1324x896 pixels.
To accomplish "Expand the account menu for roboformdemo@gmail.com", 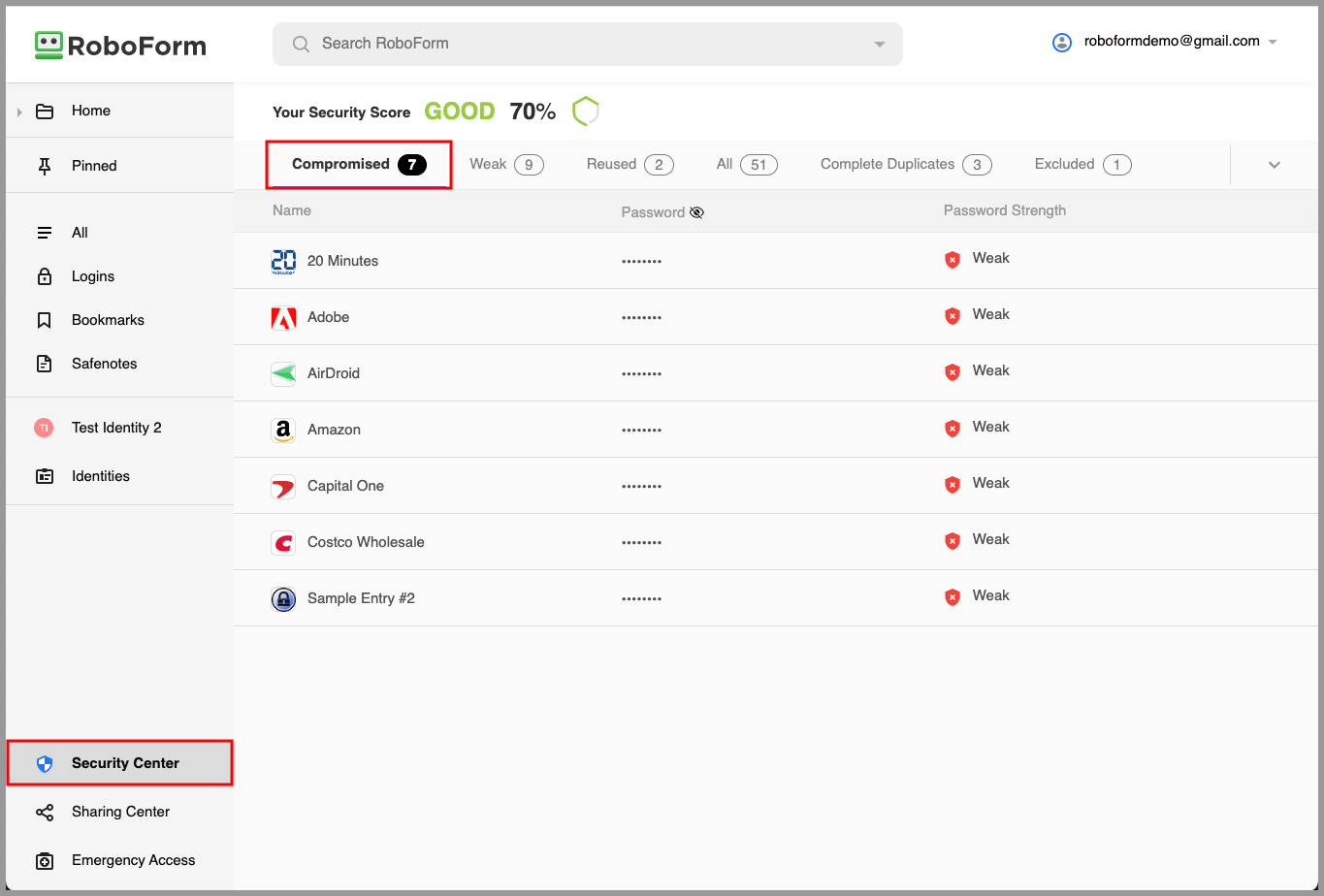I will pos(1272,42).
